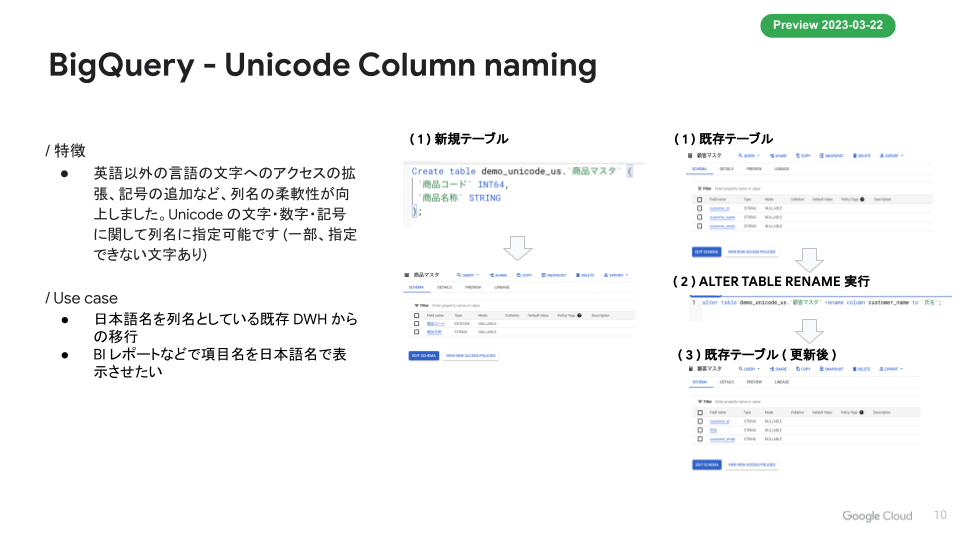
Task: Click the table icon beside 商品マスタ title
Action: (407, 276)
